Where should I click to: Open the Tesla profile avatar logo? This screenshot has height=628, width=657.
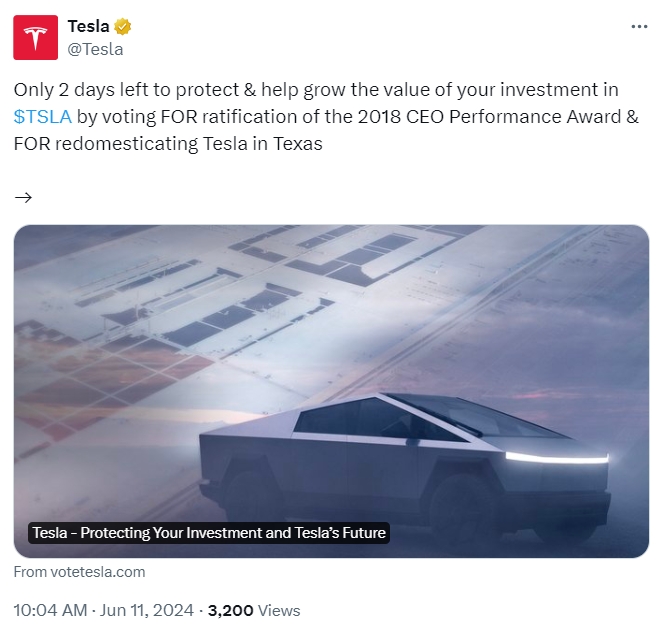click(35, 38)
